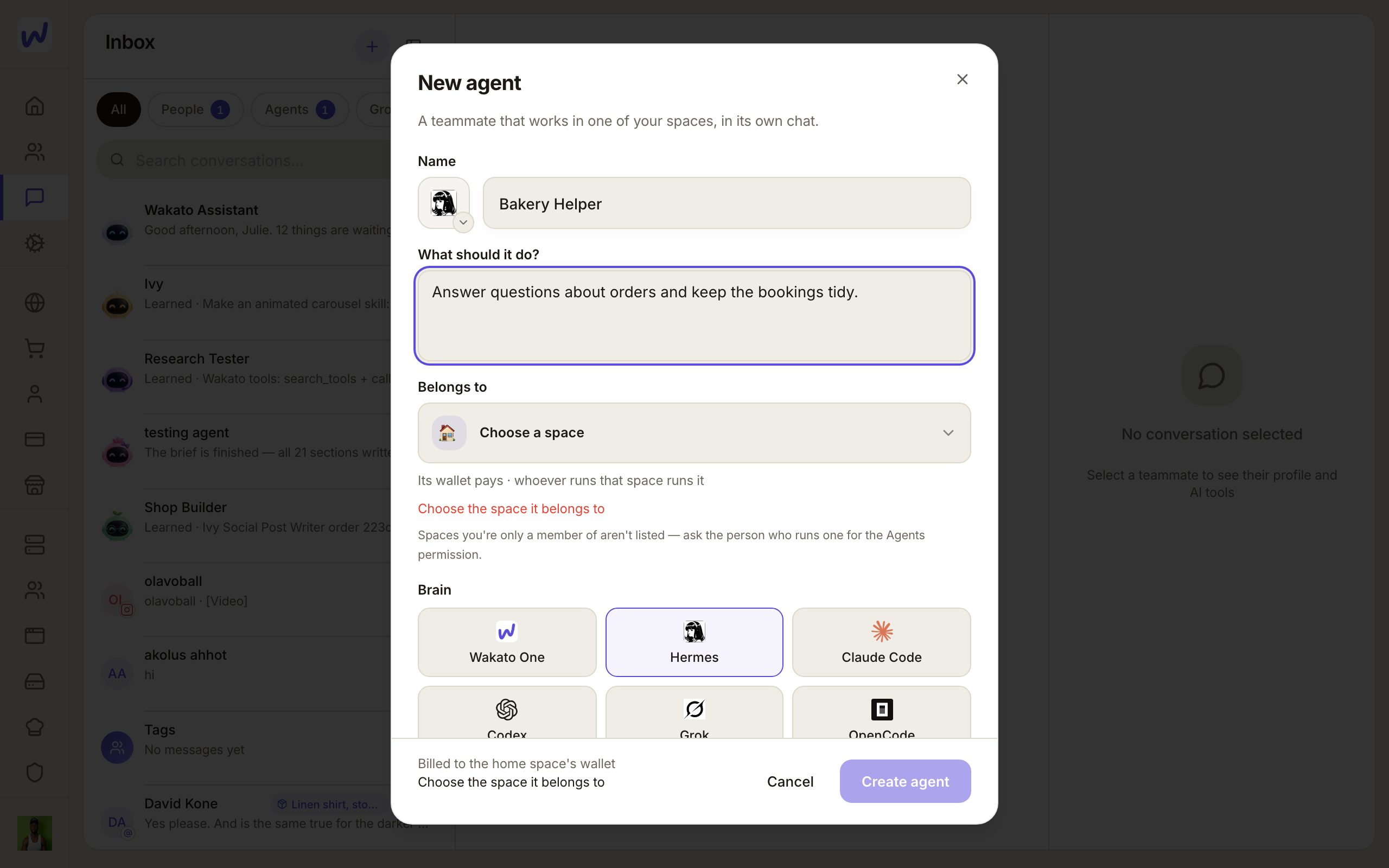Select Codex as the brain
Viewport: 1389px width, 868px height.
pyautogui.click(x=507, y=712)
